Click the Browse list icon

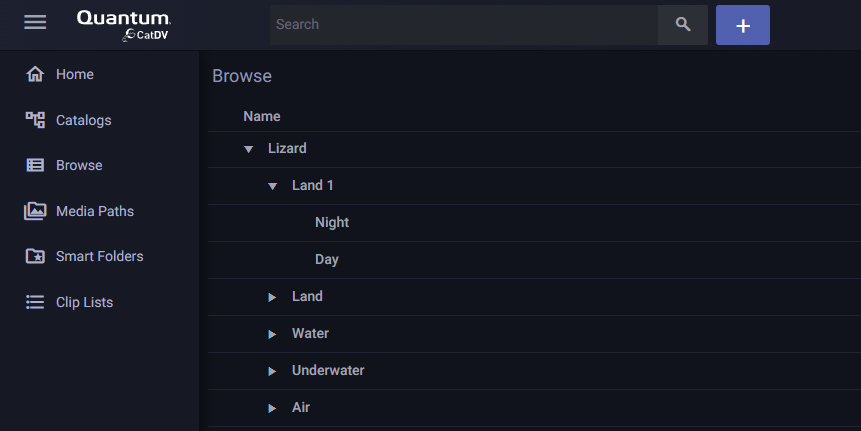coord(35,165)
